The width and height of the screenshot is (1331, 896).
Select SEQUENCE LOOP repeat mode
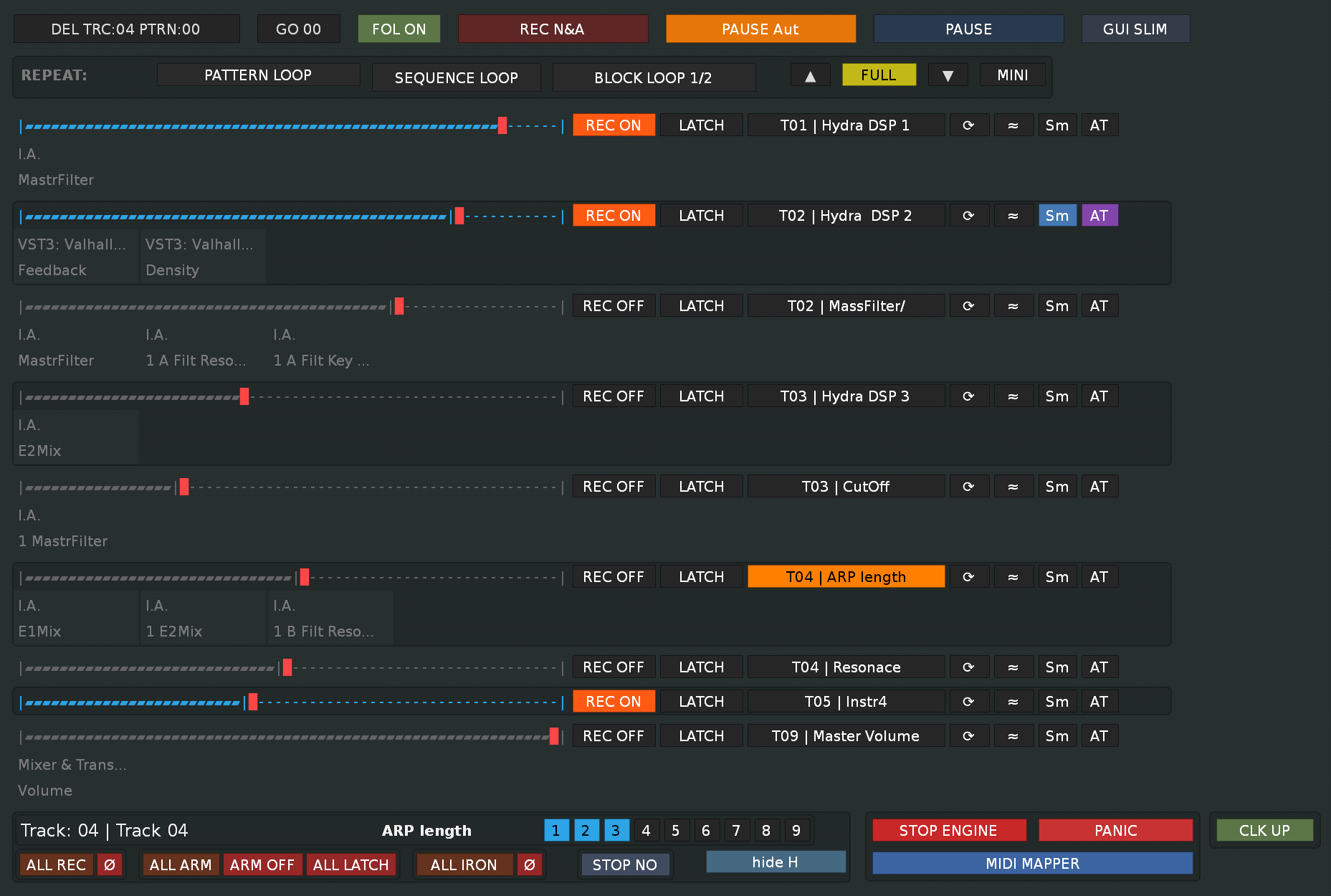(x=457, y=78)
